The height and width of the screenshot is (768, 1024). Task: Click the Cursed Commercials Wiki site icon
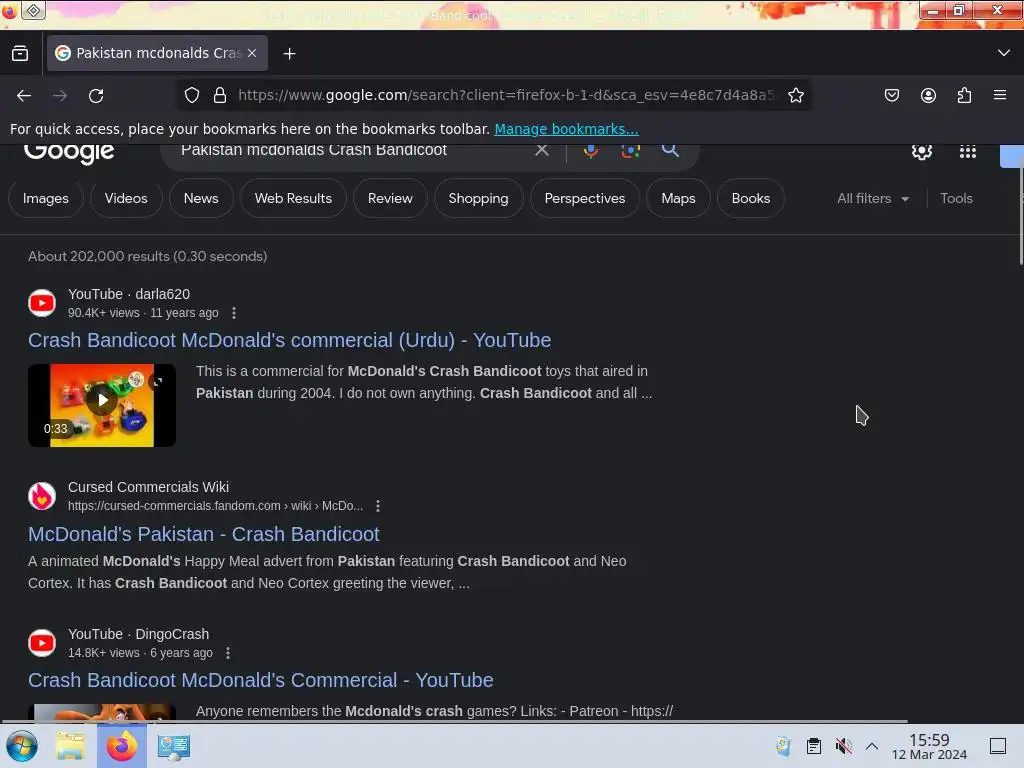click(x=42, y=496)
